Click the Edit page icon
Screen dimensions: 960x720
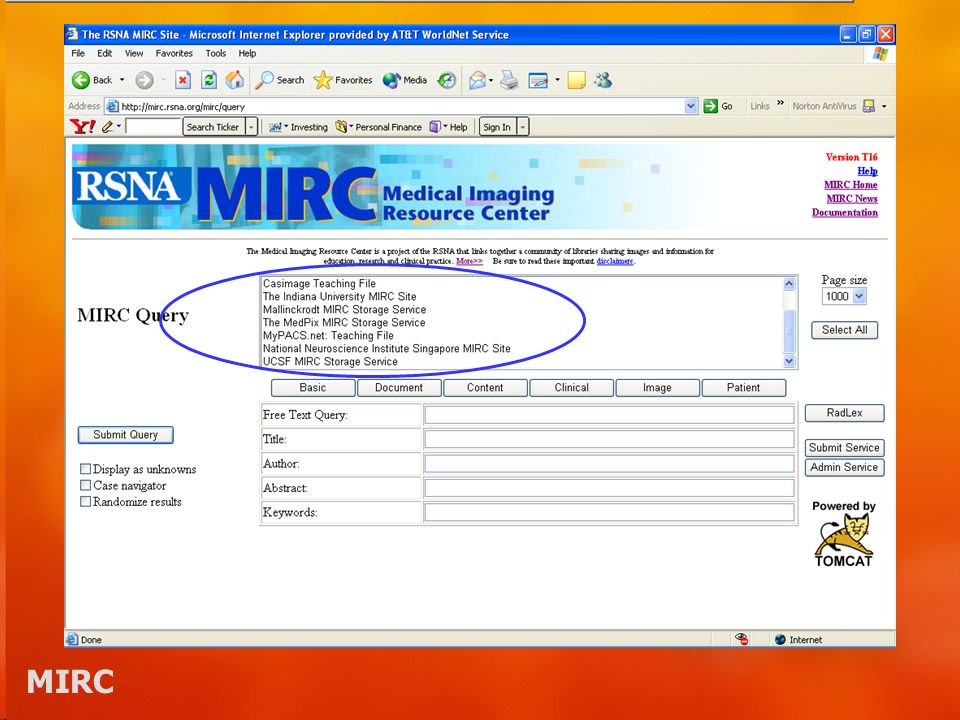coord(538,80)
